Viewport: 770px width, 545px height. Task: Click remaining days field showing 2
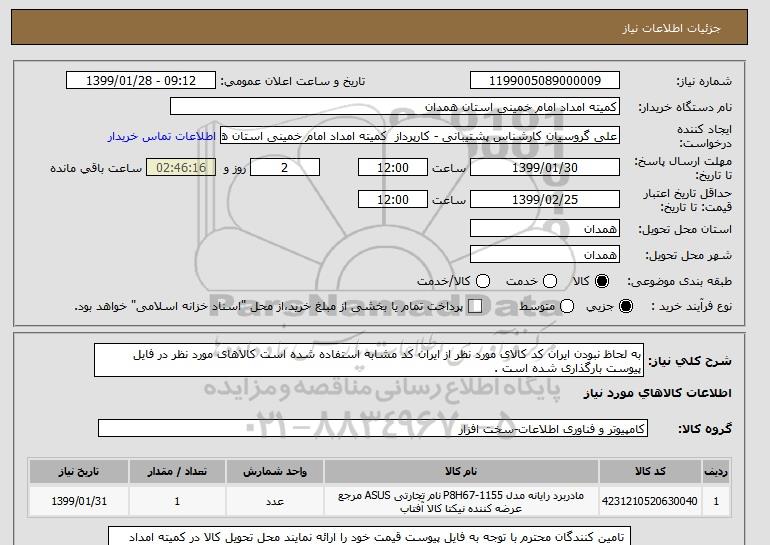point(285,167)
